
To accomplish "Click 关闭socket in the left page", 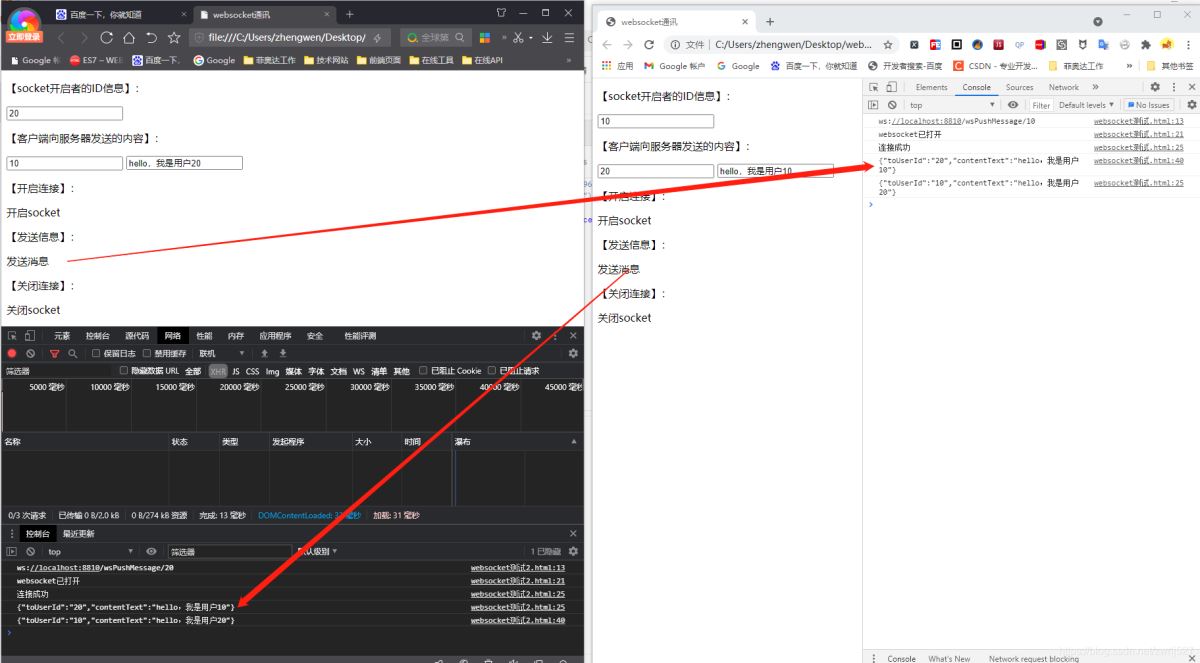I will (x=33, y=310).
